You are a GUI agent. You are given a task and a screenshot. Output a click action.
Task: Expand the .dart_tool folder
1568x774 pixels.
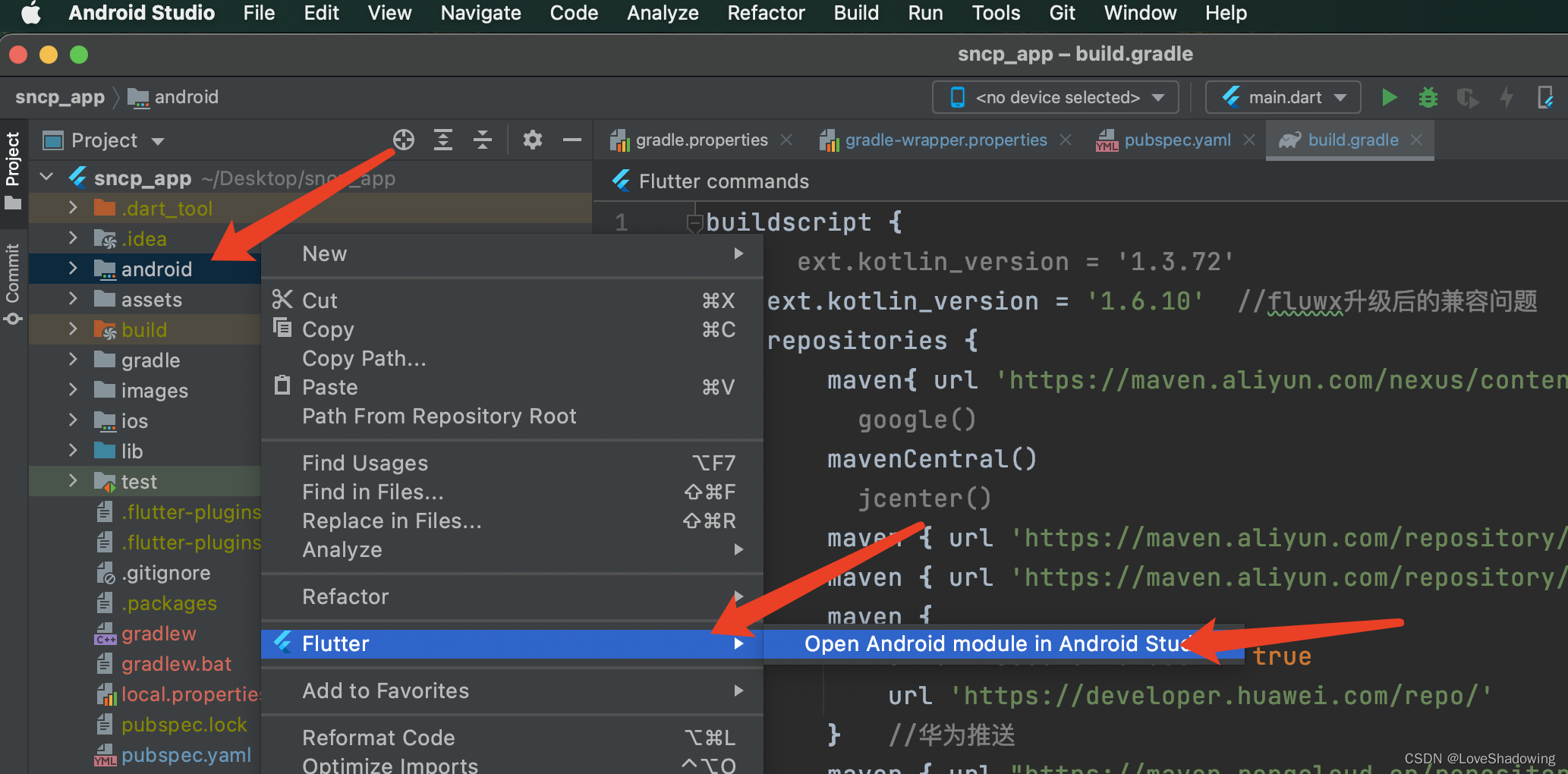click(x=73, y=208)
